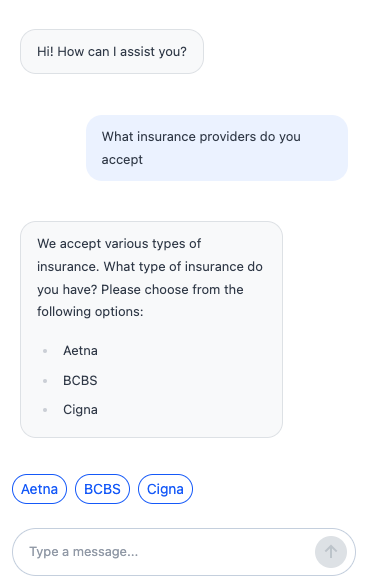Click the greeting message bubble
The width and height of the screenshot is (368, 581).
(x=112, y=52)
